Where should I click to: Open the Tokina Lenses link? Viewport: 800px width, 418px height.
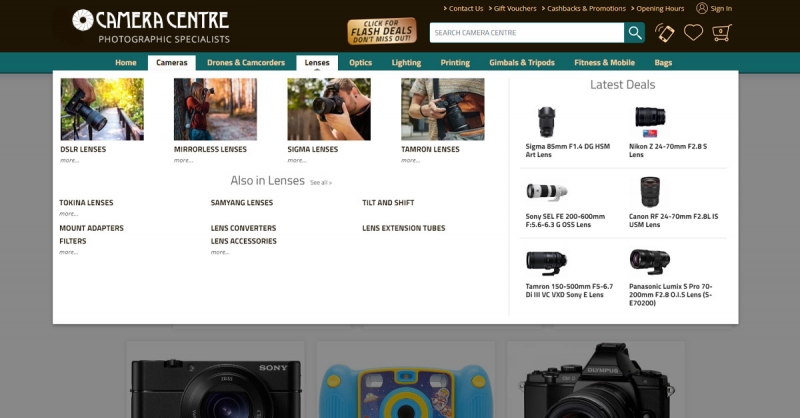(86, 203)
